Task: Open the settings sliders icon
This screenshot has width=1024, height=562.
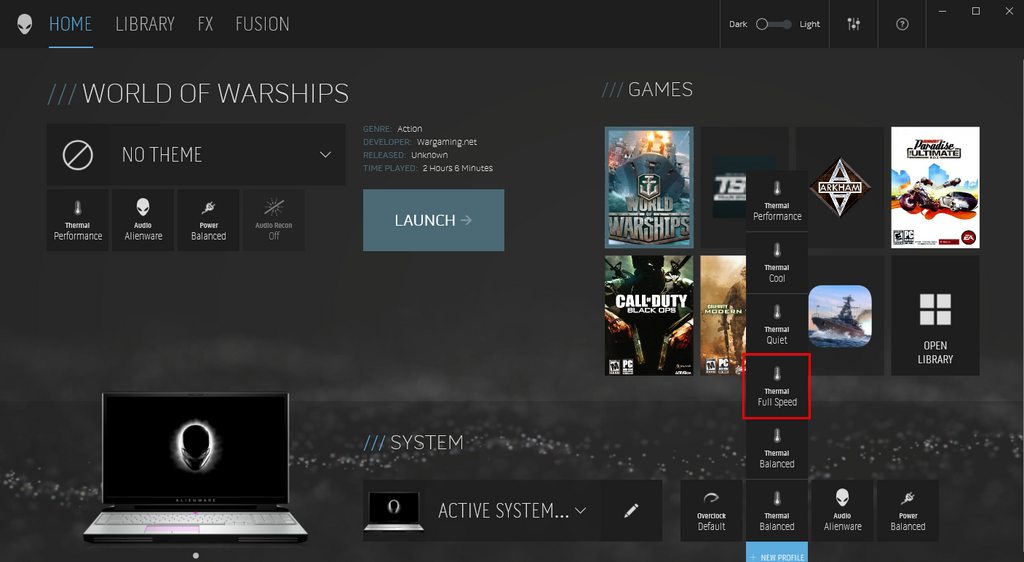Action: pyautogui.click(x=854, y=24)
